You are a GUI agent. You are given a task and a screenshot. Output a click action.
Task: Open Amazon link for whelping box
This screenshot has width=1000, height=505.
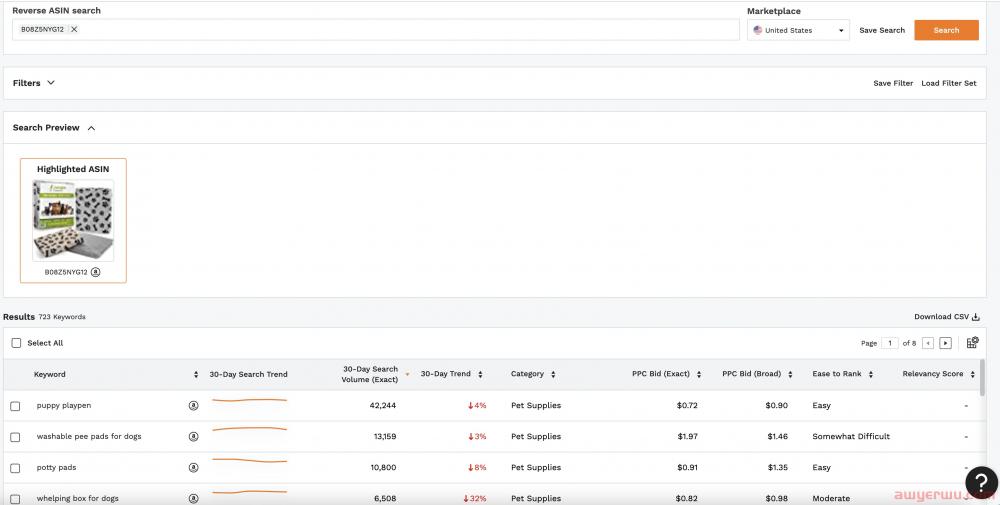[193, 499]
